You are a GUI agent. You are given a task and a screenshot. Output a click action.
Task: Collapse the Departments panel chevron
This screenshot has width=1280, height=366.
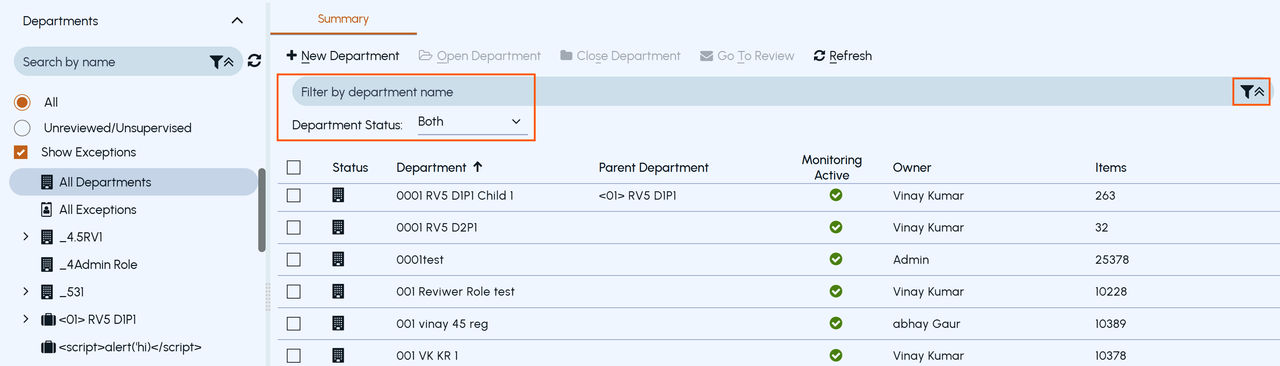237,20
